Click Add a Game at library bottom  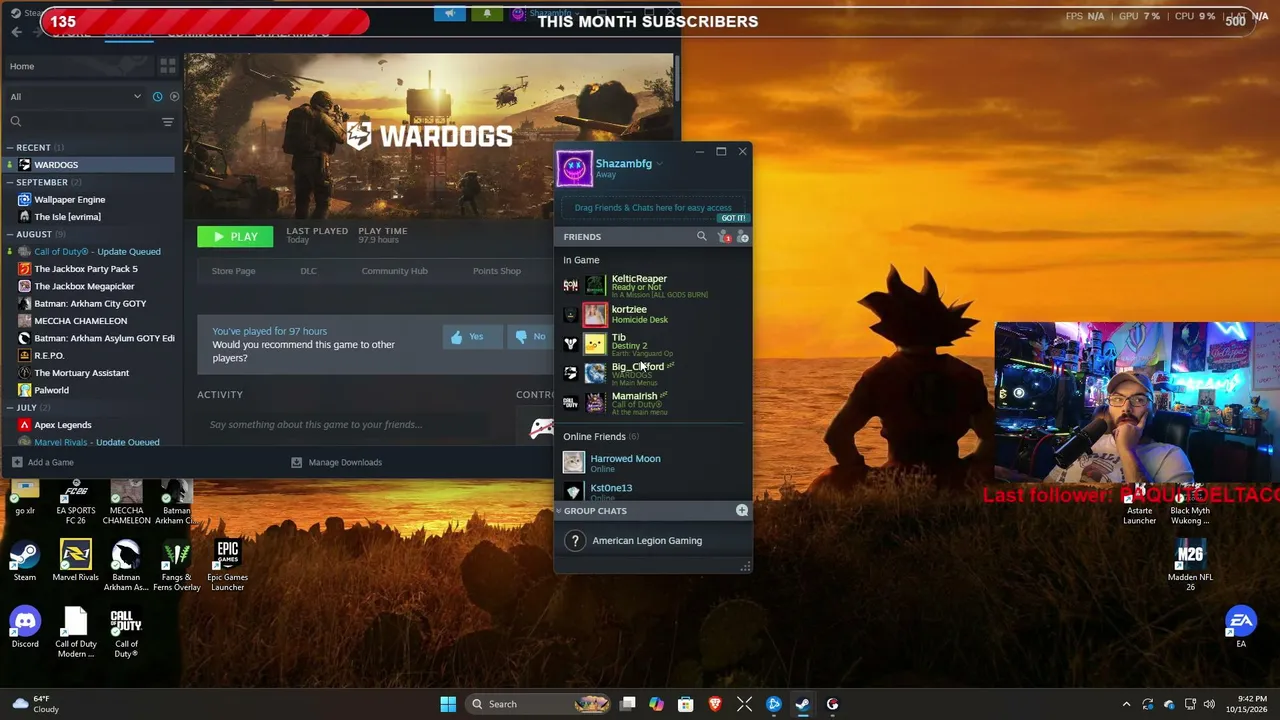pyautogui.click(x=43, y=462)
